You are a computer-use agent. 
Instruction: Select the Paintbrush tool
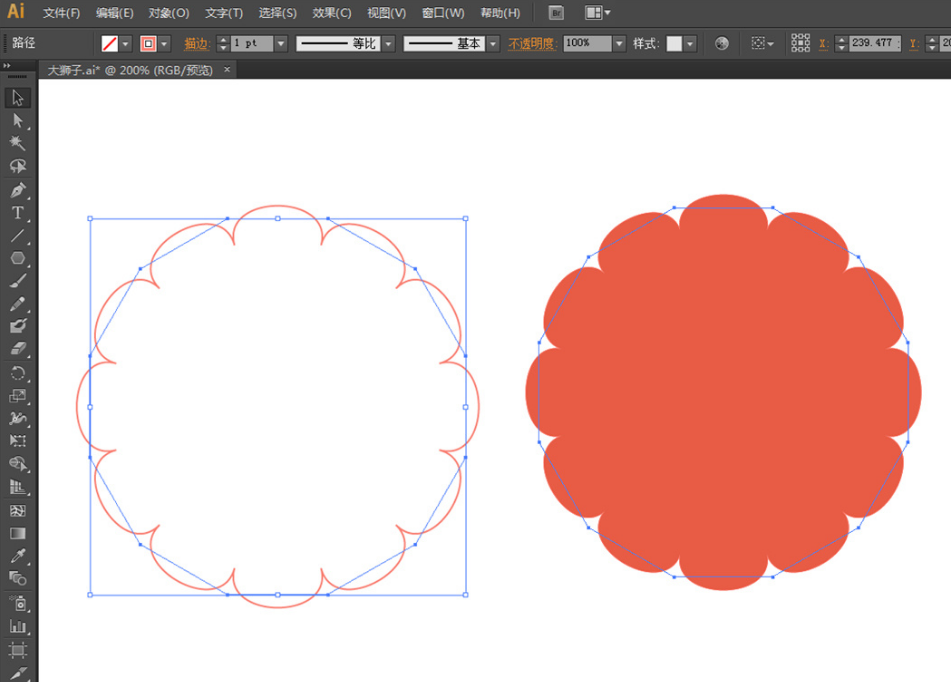18,281
